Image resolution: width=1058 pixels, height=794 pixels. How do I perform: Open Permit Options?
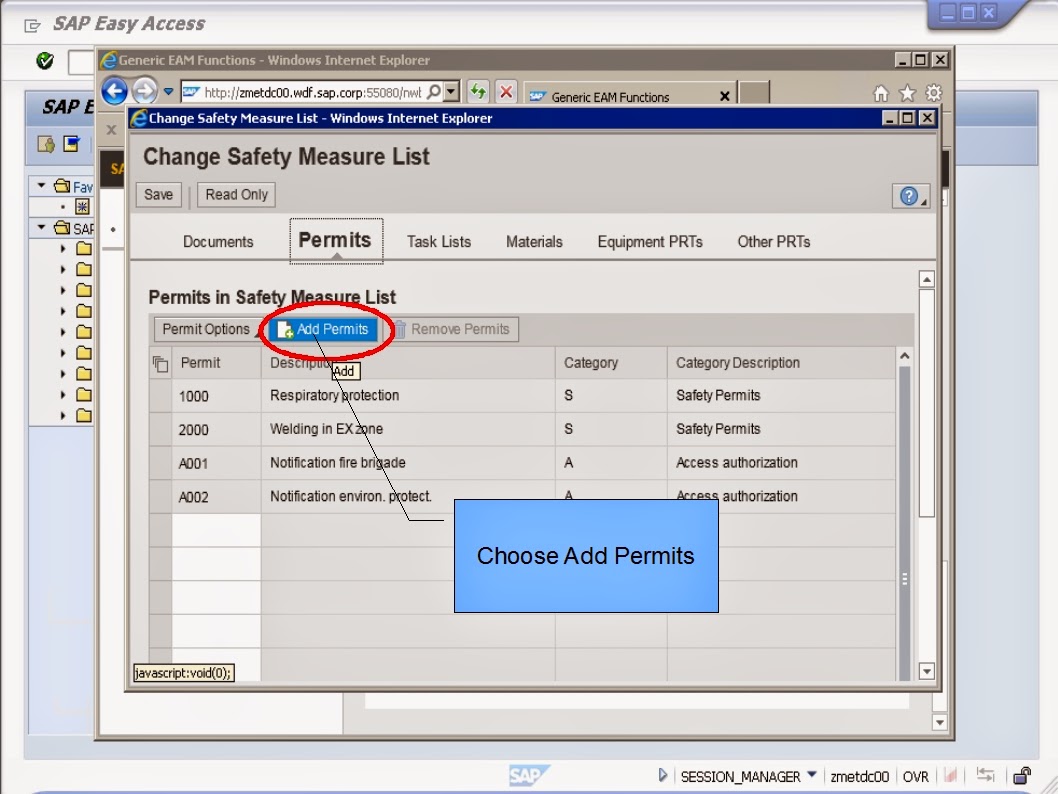tap(203, 329)
